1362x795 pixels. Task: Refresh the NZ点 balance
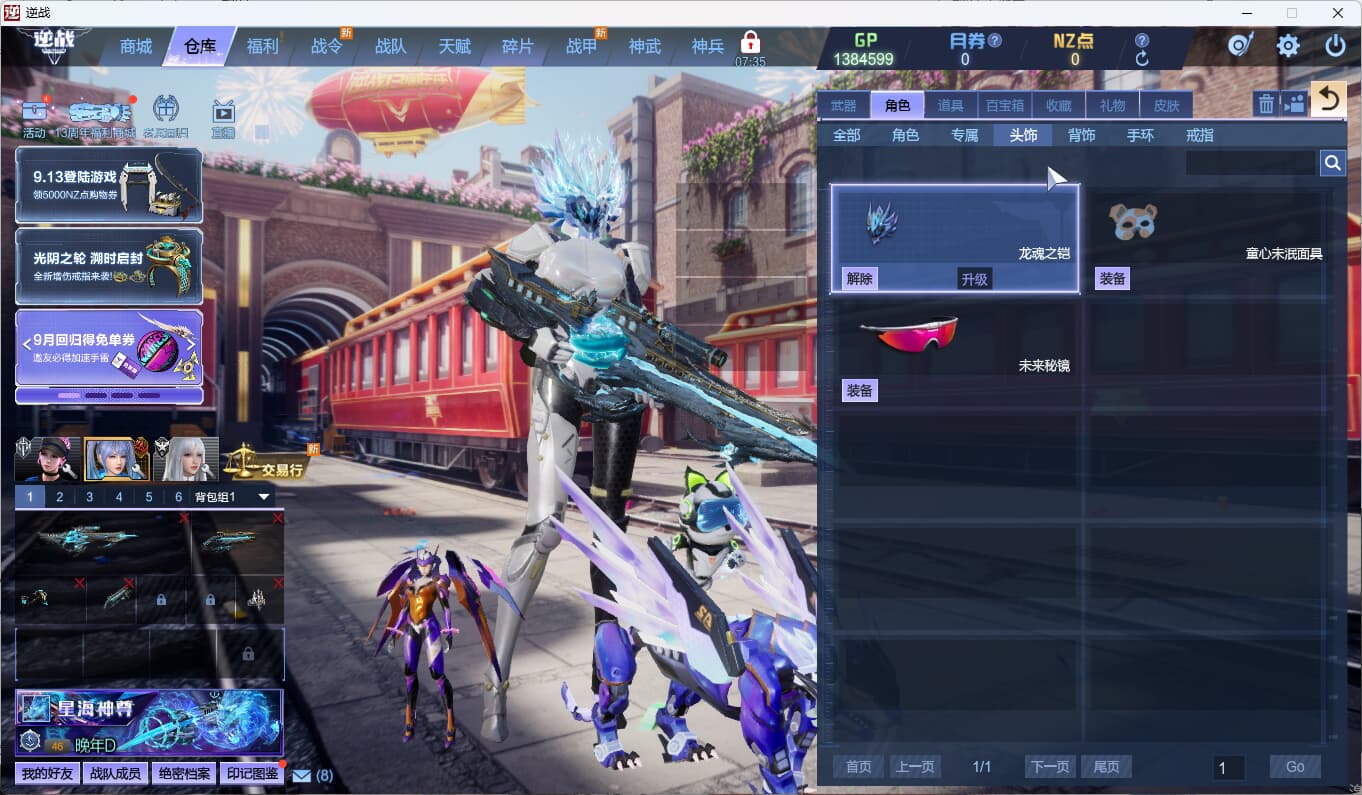pos(1142,59)
